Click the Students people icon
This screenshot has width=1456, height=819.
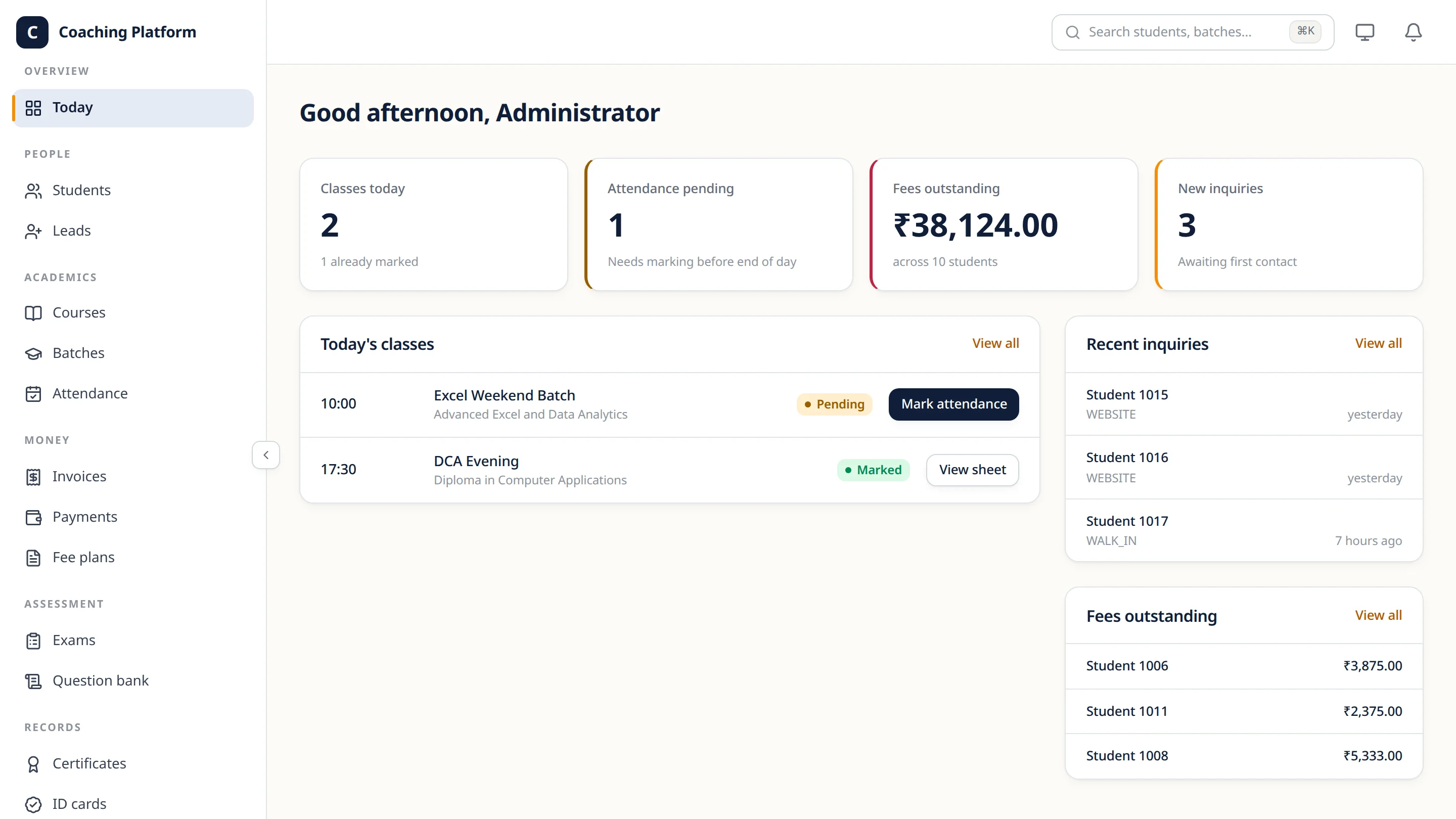(x=33, y=191)
